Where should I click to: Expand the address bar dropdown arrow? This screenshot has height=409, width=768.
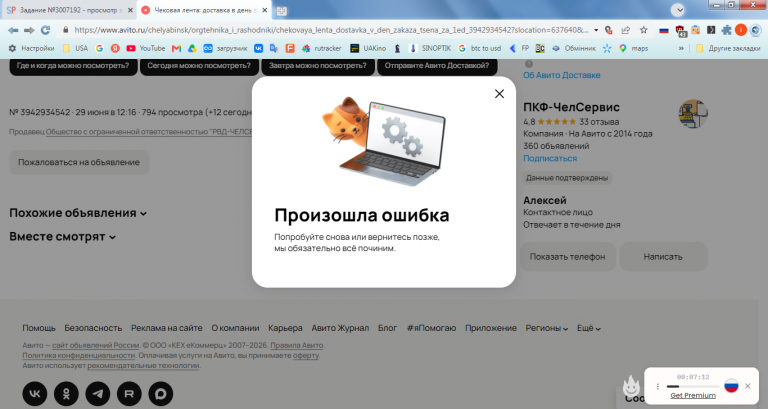pos(596,30)
